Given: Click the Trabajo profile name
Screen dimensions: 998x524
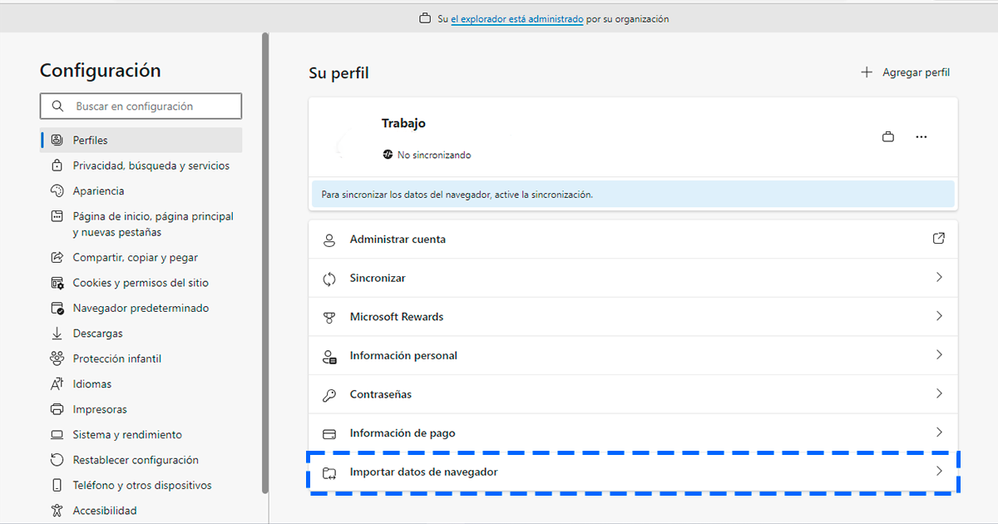Looking at the screenshot, I should pos(404,123).
